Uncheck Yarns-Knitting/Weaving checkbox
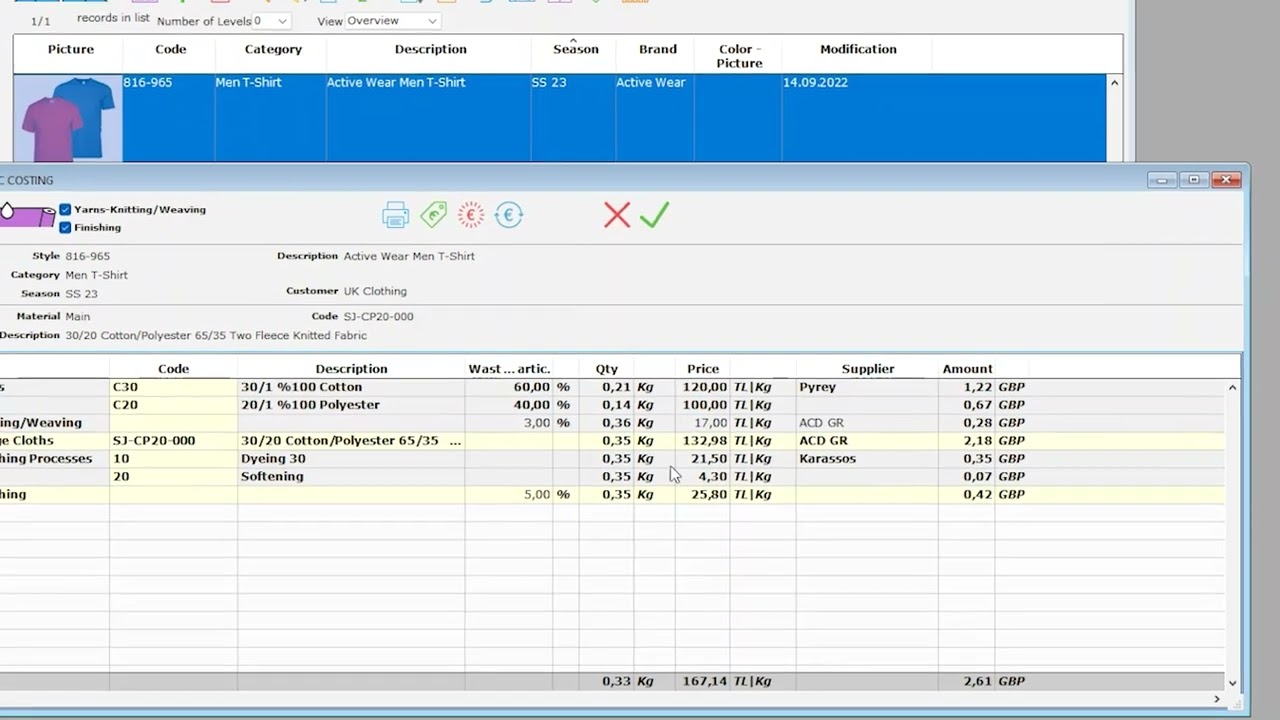 (65, 210)
